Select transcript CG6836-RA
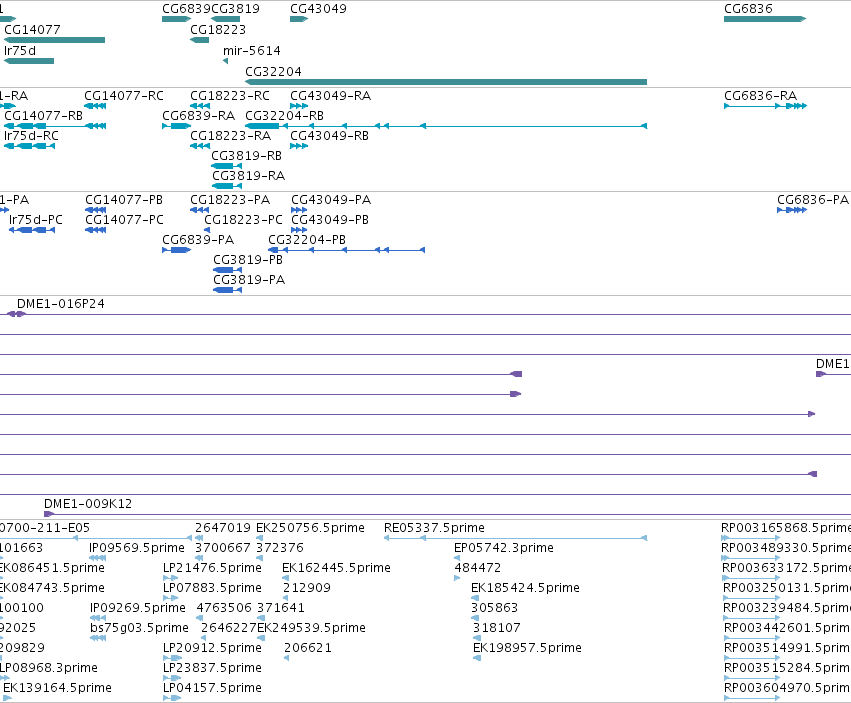The width and height of the screenshot is (851, 703). click(x=765, y=106)
